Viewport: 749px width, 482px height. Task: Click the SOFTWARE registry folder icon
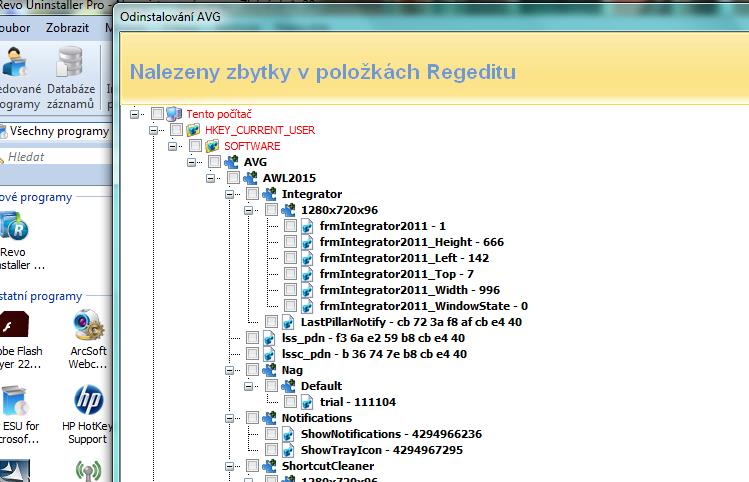coord(212,146)
